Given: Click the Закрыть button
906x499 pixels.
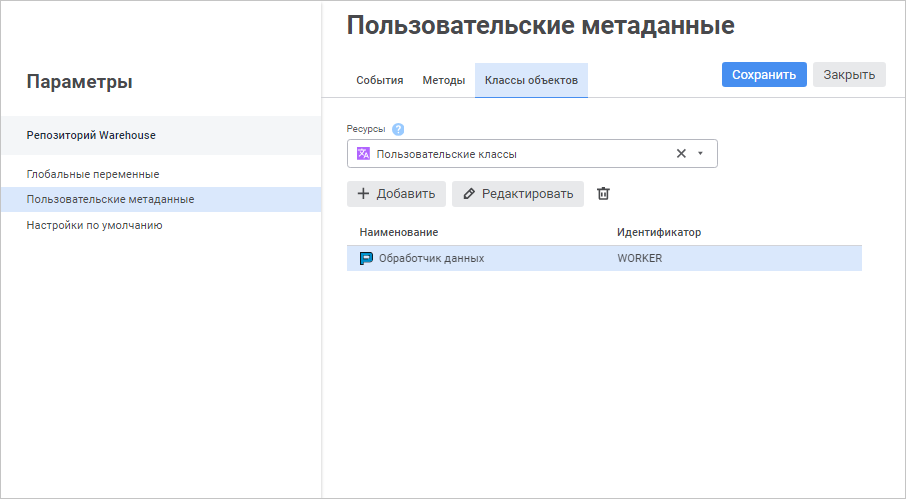Looking at the screenshot, I should [x=849, y=75].
